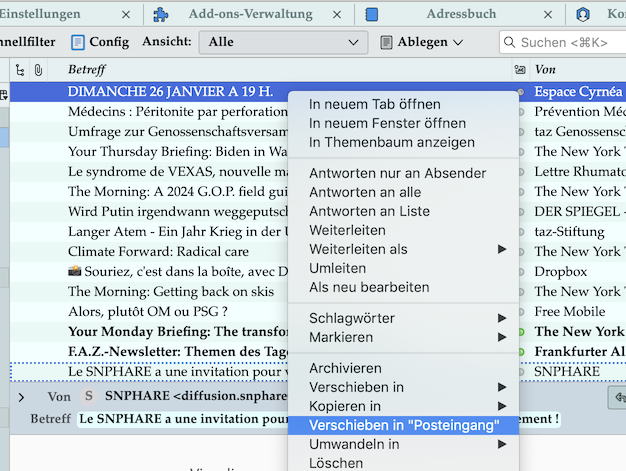Viewport: 626px width, 471px height.
Task: Expand the Ablegen dropdown menu
Action: pyautogui.click(x=458, y=42)
